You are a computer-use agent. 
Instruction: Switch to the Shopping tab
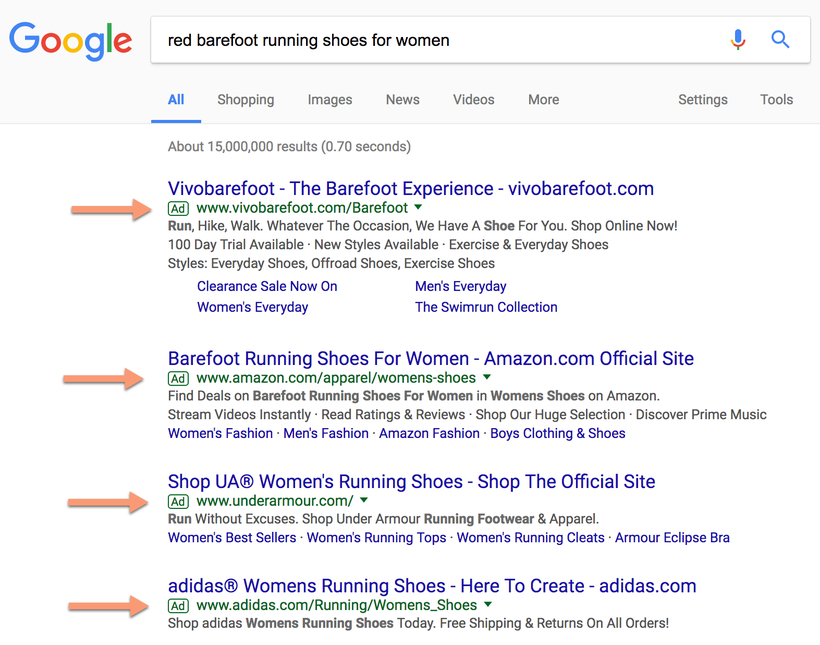246,99
